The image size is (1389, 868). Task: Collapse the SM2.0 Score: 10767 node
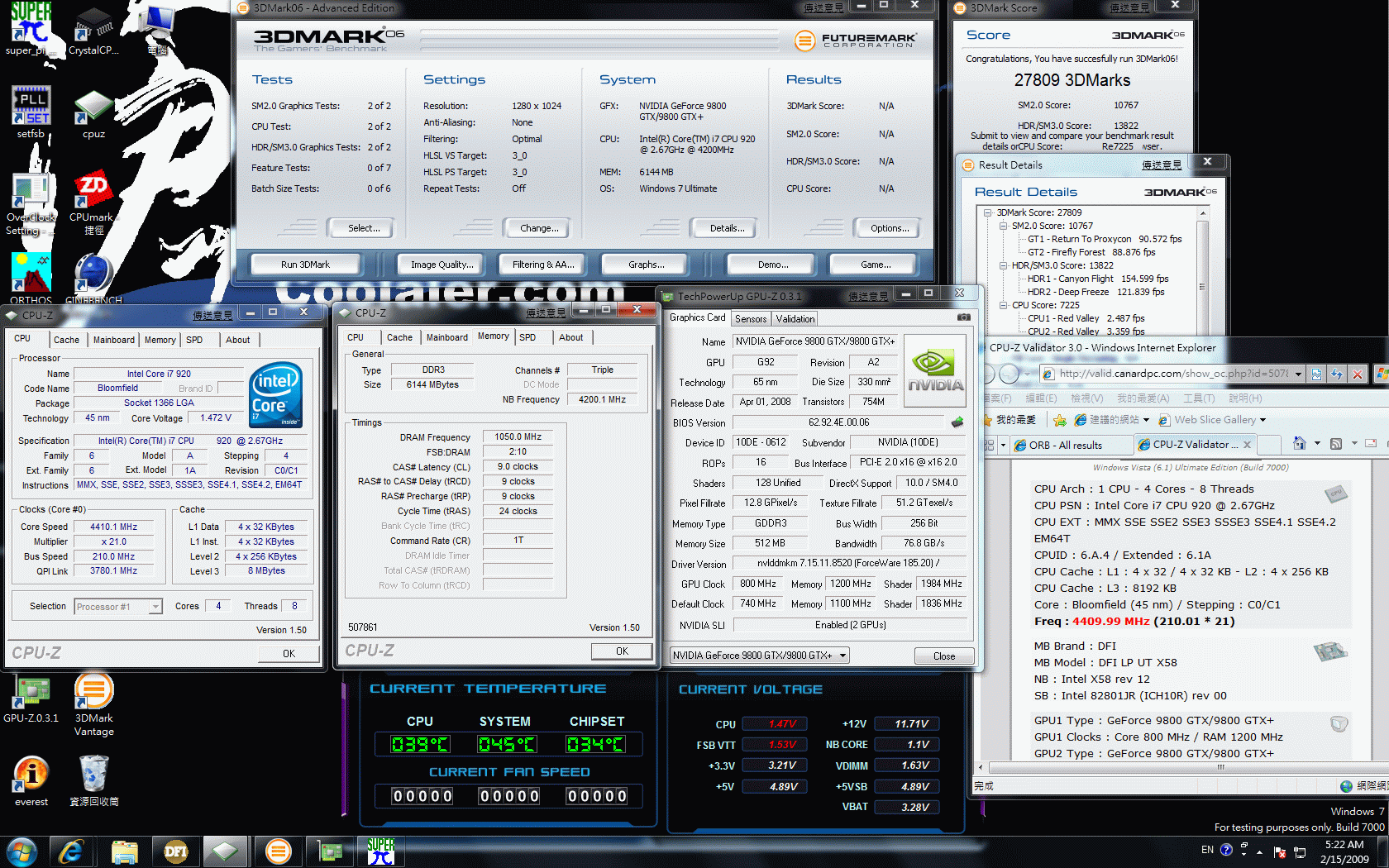click(1003, 226)
